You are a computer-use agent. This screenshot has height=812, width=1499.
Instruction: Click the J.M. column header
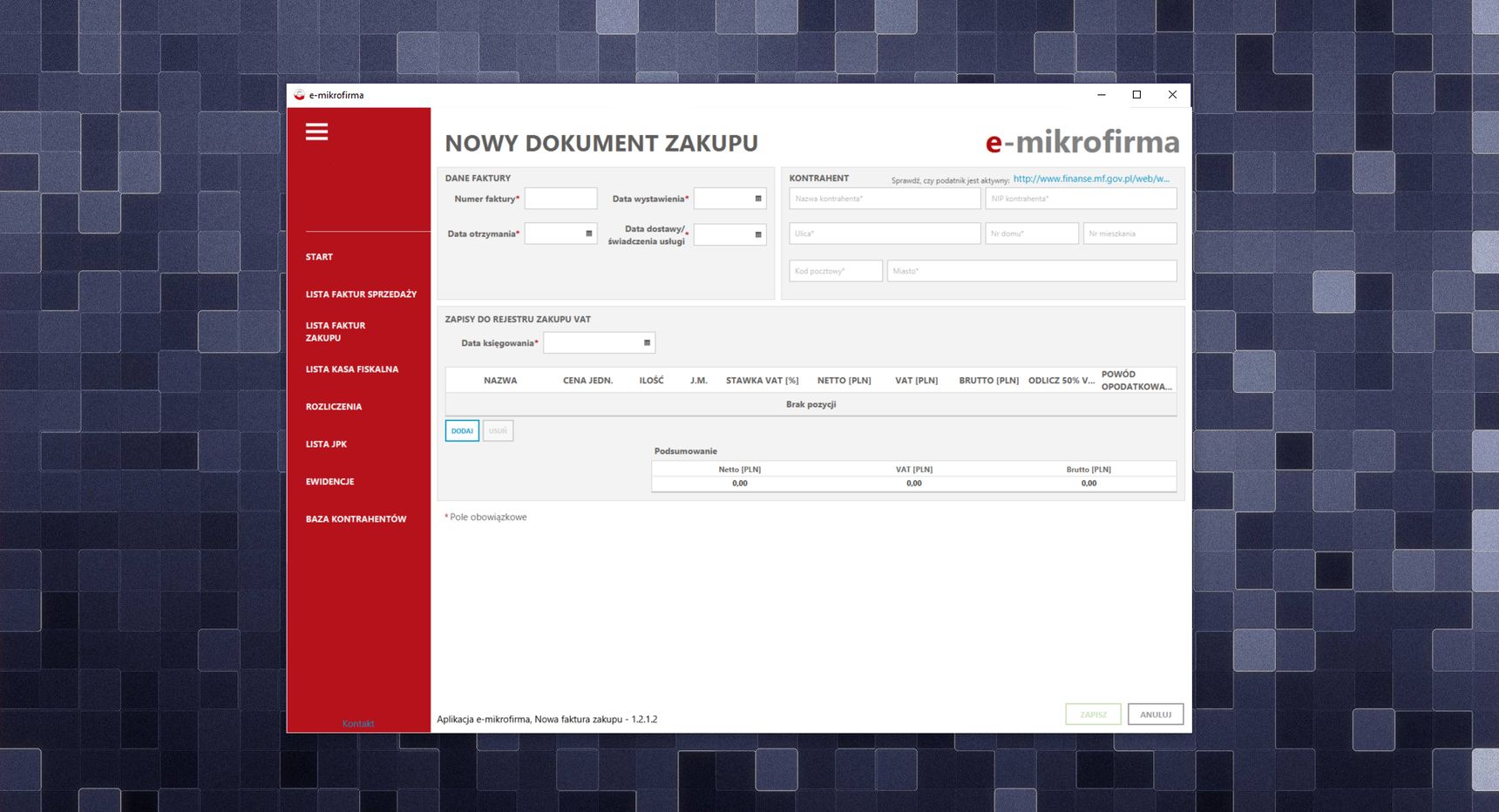[699, 381]
